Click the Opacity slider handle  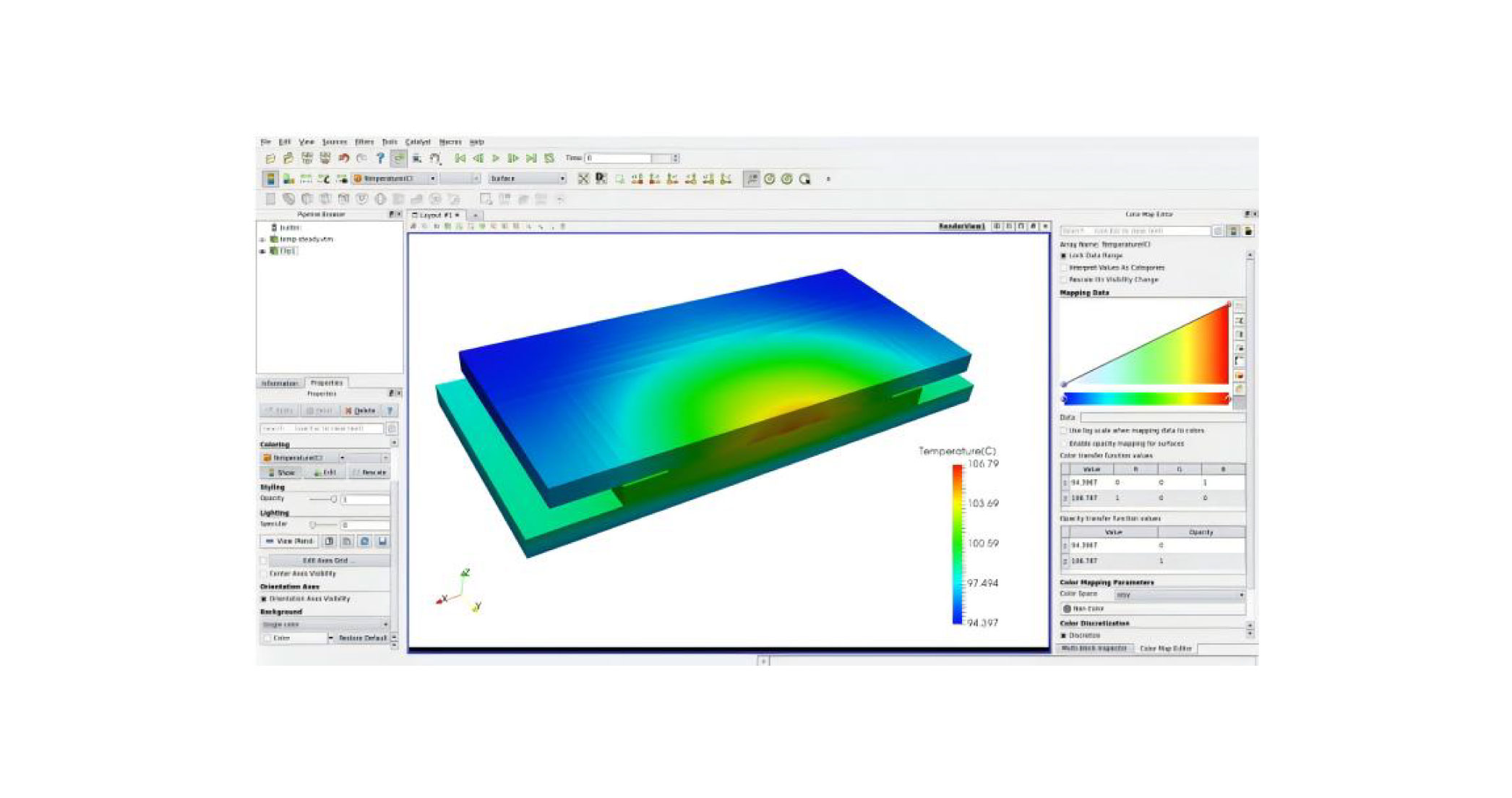(x=333, y=499)
